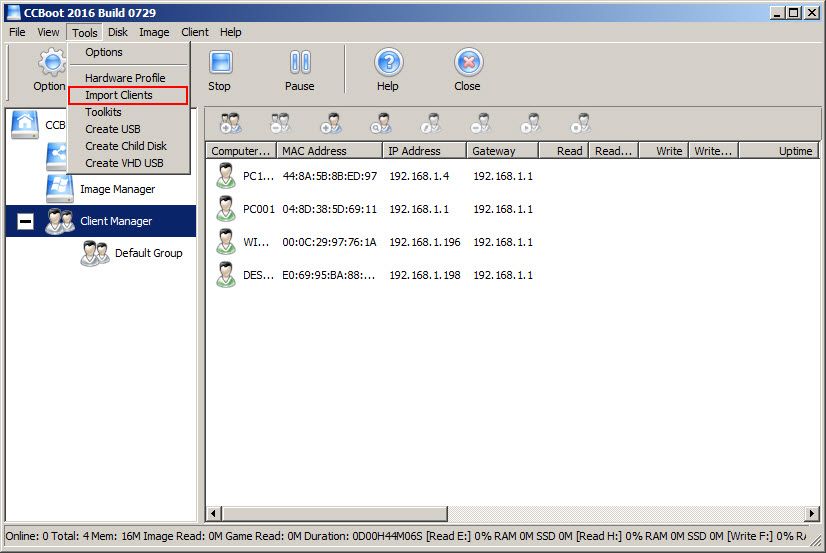Click MAC address 44:8A:5B:8B:ED:97
The width and height of the screenshot is (826, 553).
[330, 176]
